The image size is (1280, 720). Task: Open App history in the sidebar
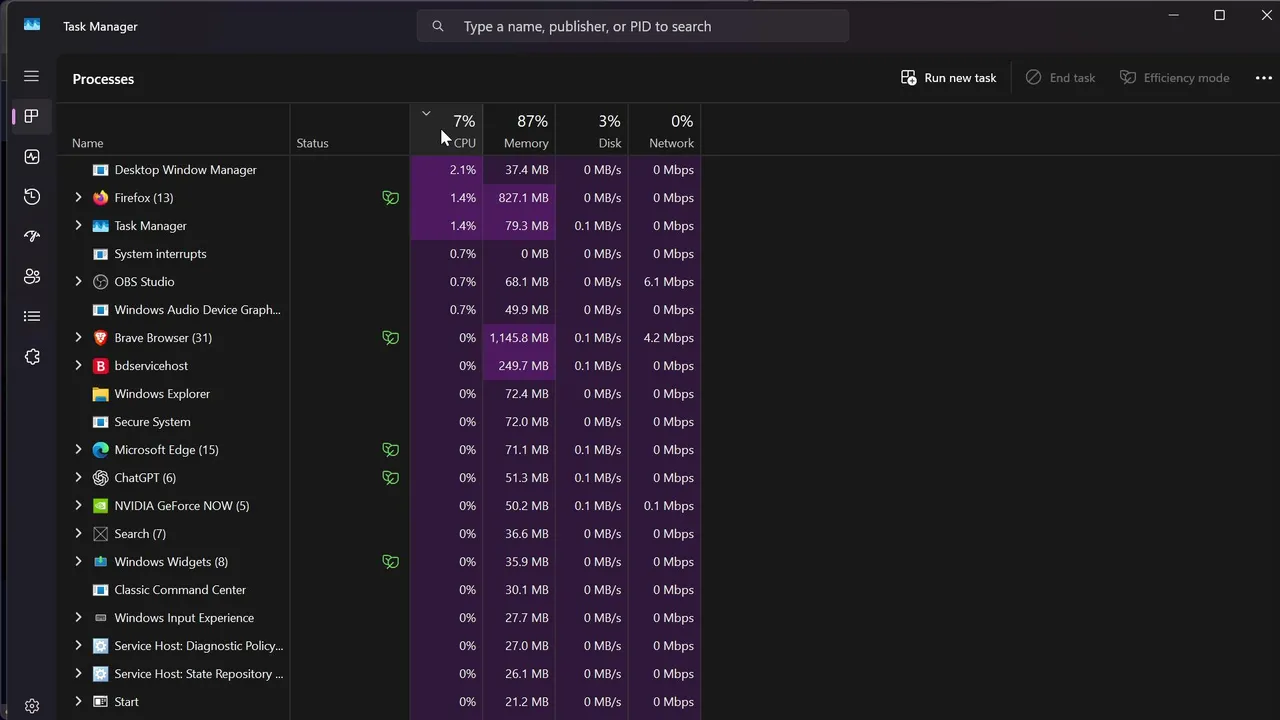[32, 196]
